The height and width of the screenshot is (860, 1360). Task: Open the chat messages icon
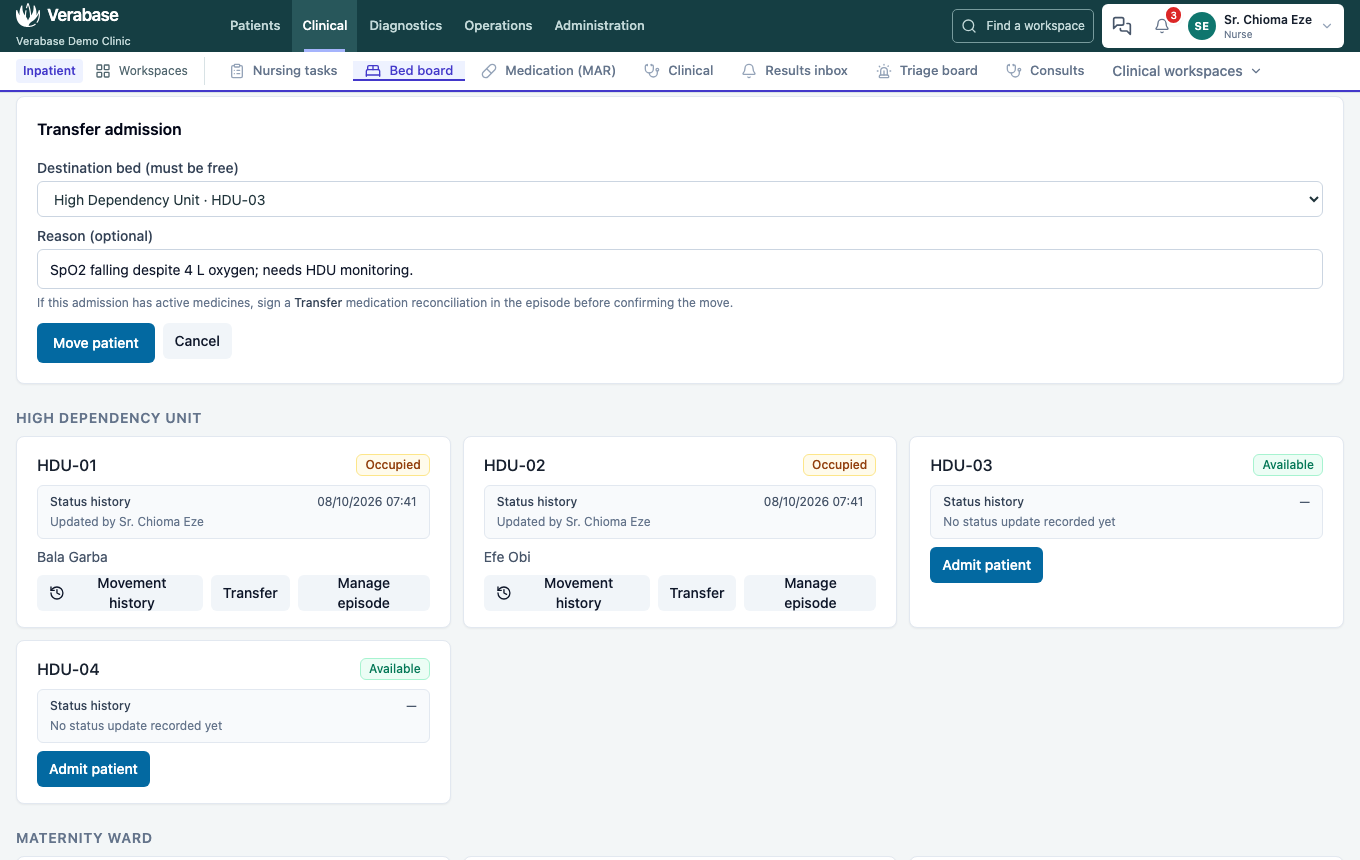click(1122, 26)
